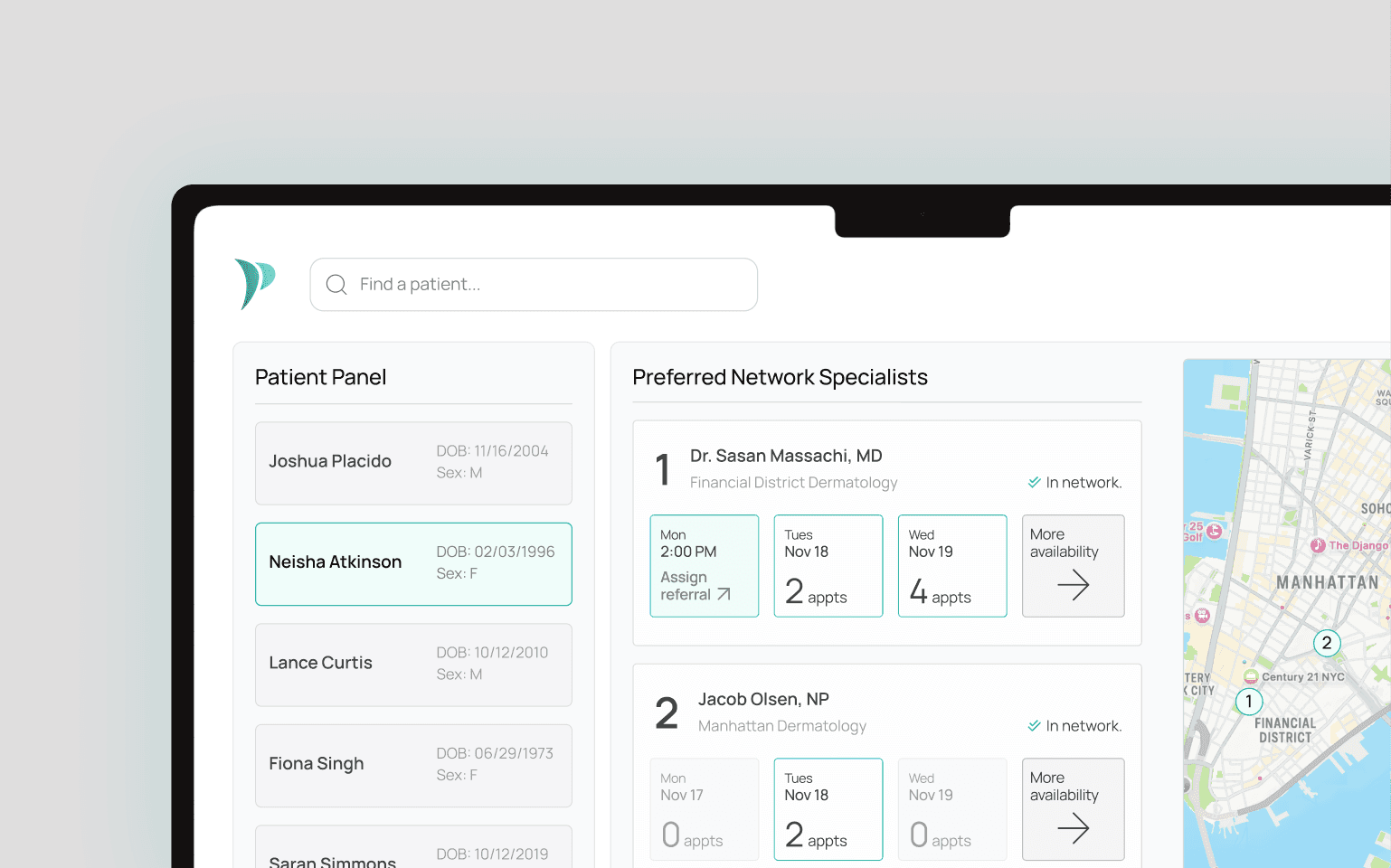Open Dr. Massachi's Wed Nov 19 appointments

coord(952,566)
